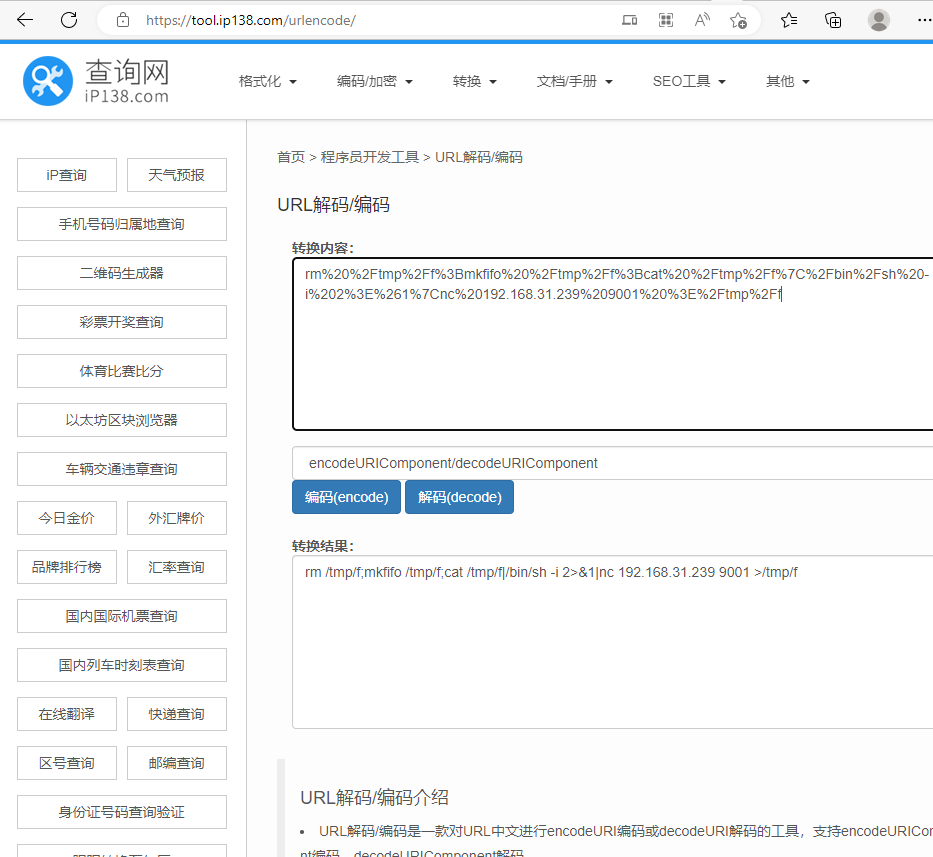Open the 以太坊区块浏览器 sidebar link
This screenshot has width=933, height=857.
(x=122, y=420)
